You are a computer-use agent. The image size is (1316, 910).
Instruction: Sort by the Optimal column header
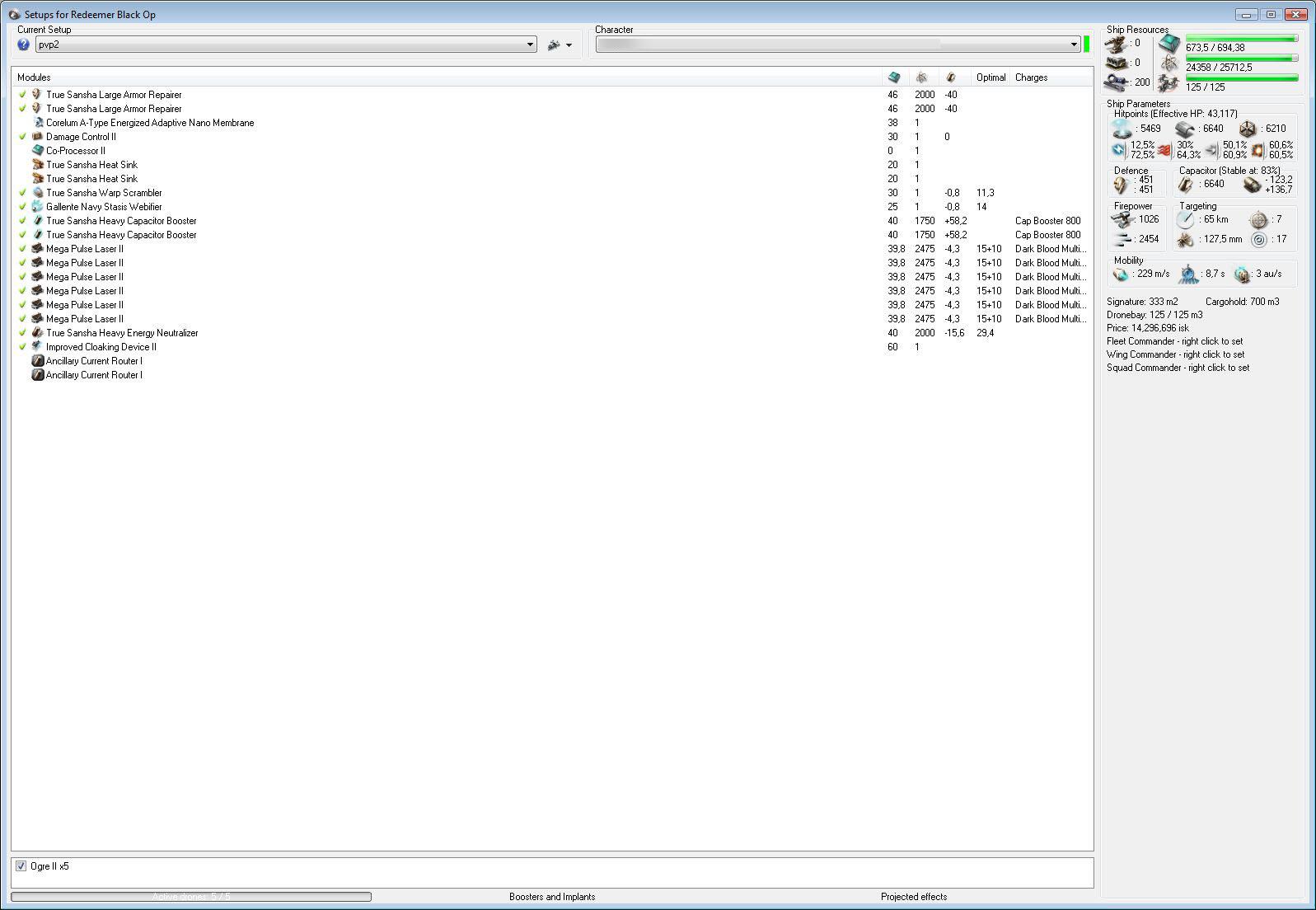coord(991,77)
